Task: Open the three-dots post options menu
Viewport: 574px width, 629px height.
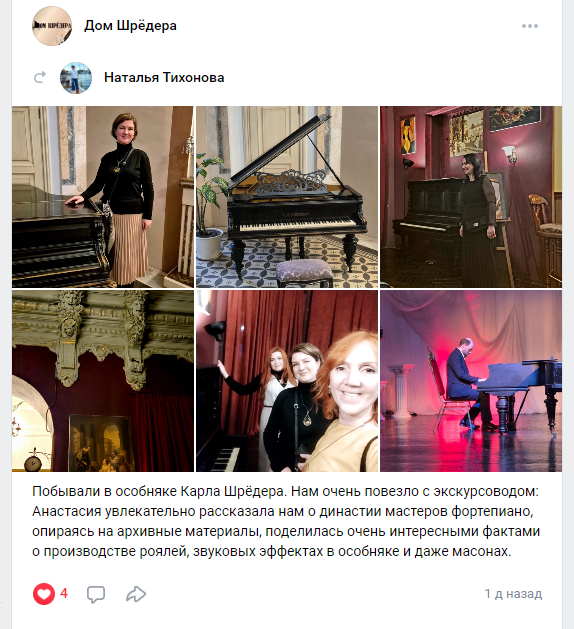Action: pyautogui.click(x=529, y=26)
